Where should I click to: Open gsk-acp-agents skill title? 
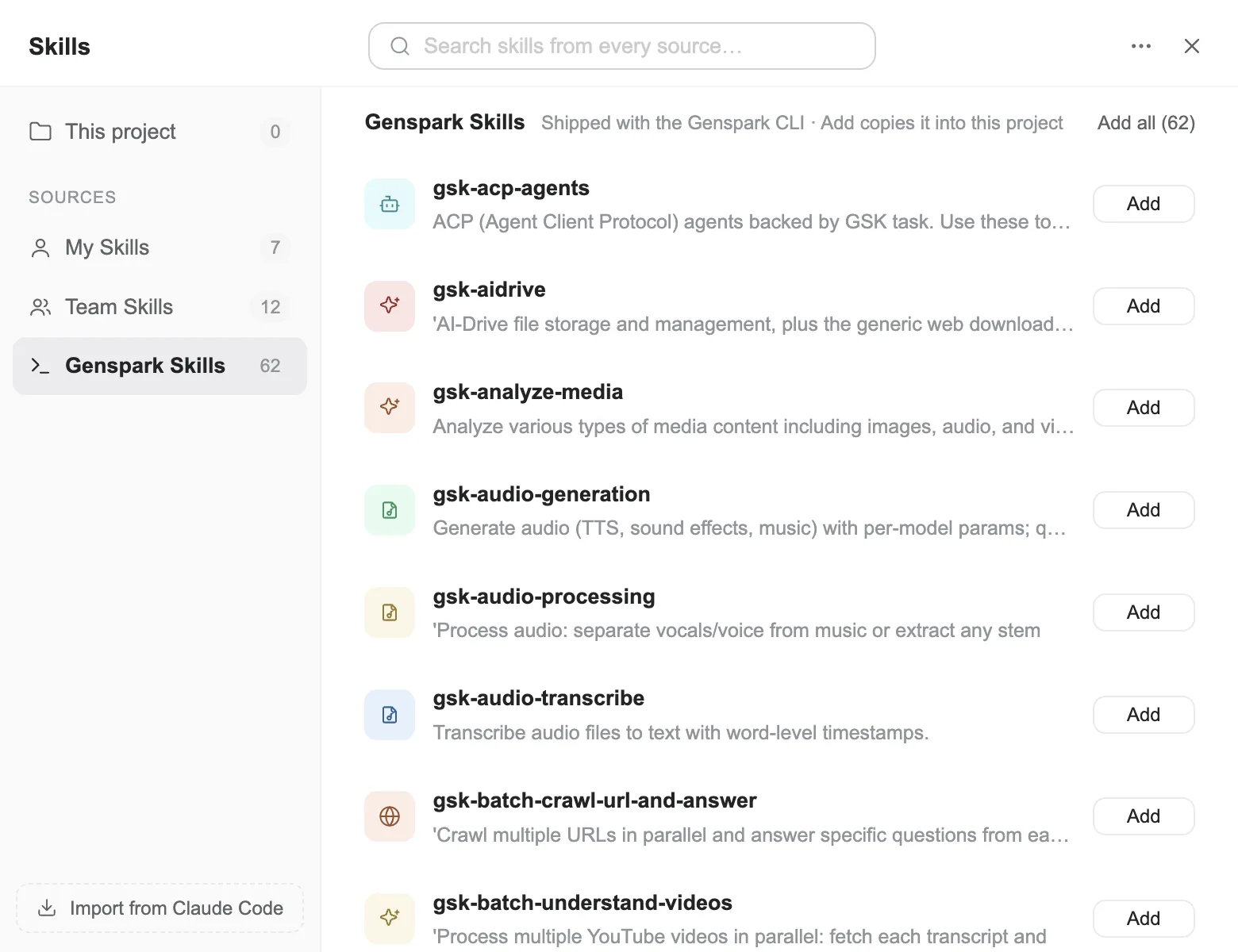(x=511, y=188)
